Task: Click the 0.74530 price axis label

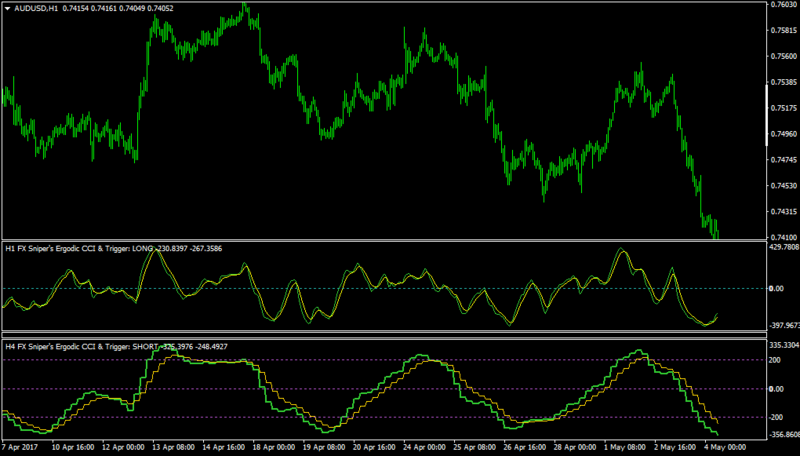Action: [783, 186]
